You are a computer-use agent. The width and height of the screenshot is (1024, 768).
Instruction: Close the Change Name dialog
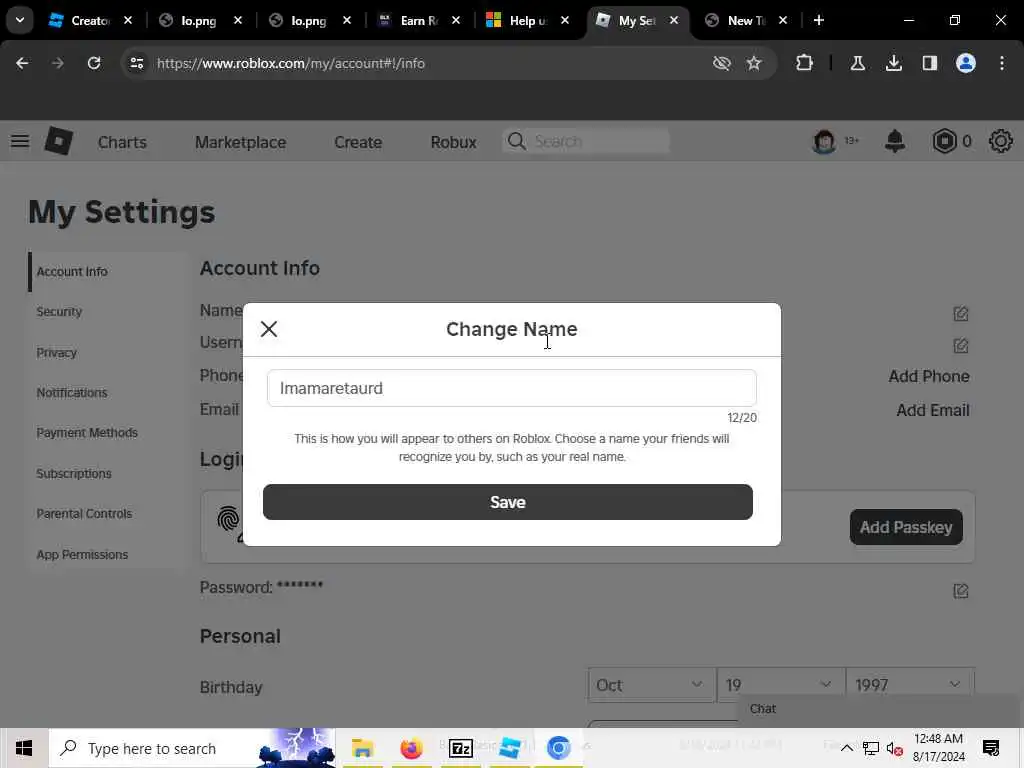click(269, 328)
